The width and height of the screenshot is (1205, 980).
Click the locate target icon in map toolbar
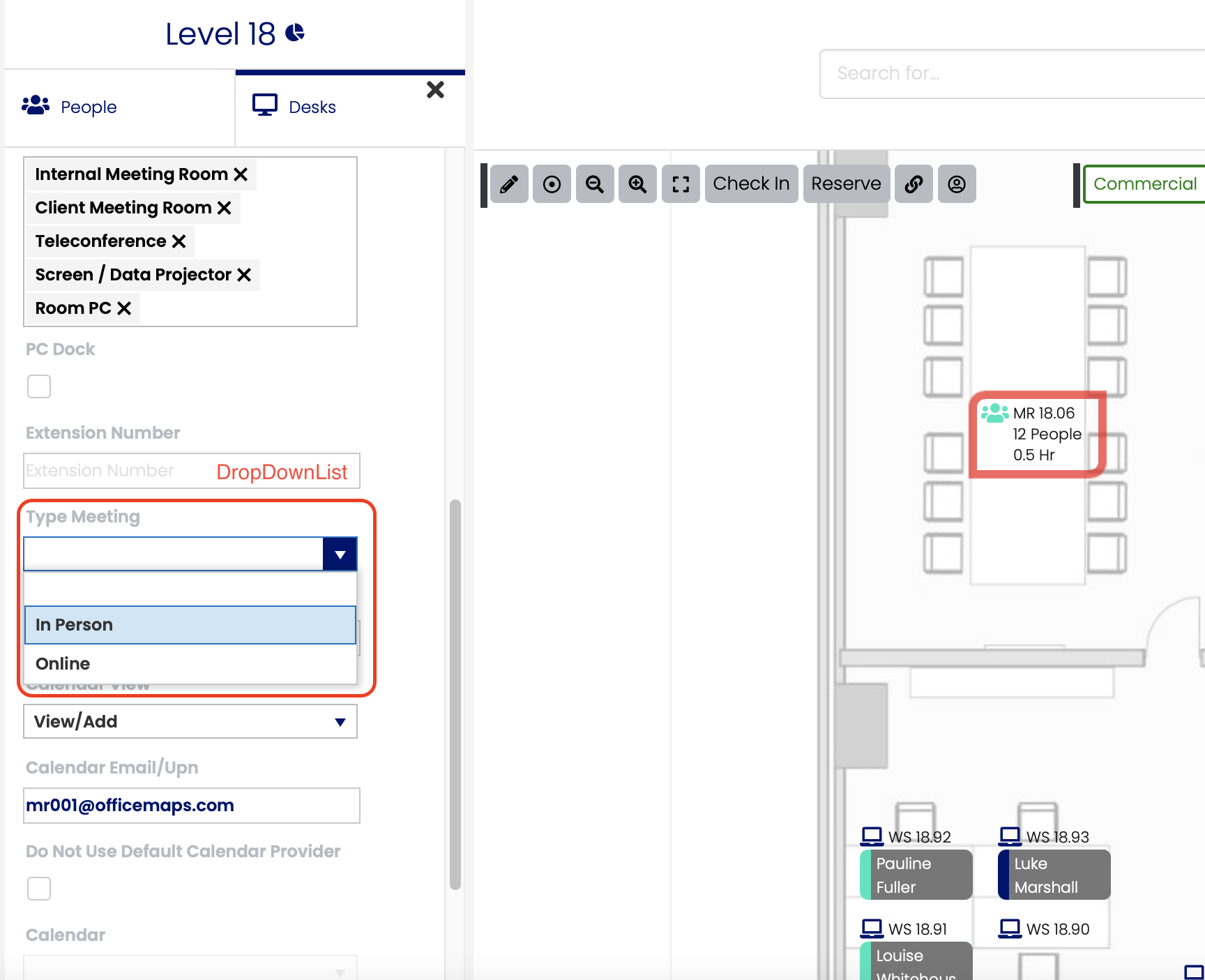click(552, 184)
